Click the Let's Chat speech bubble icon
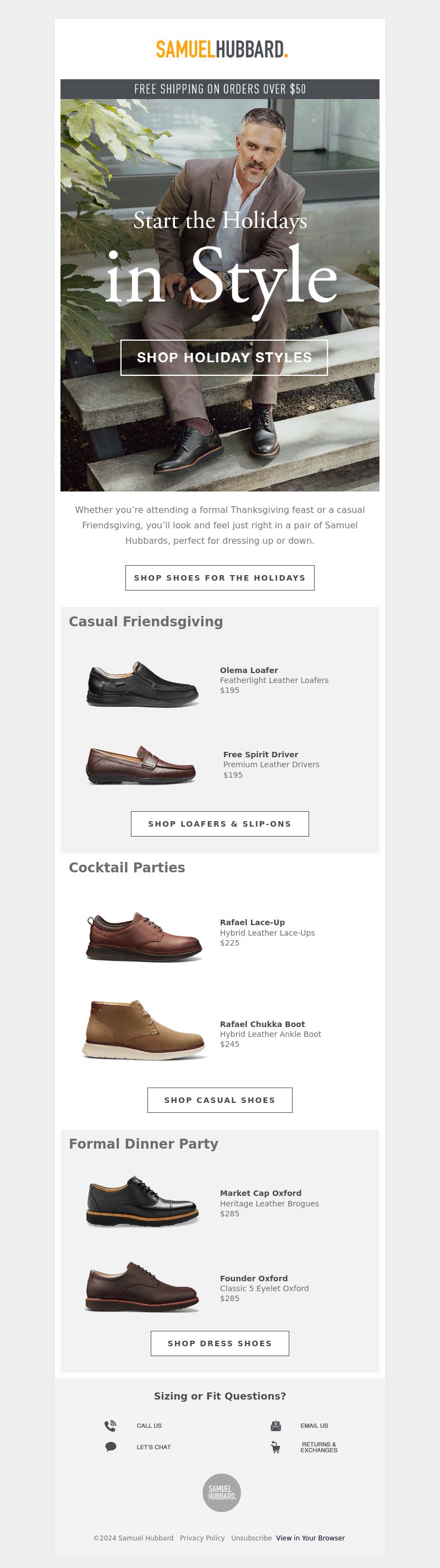This screenshot has height=1568, width=440. pyautogui.click(x=111, y=1447)
